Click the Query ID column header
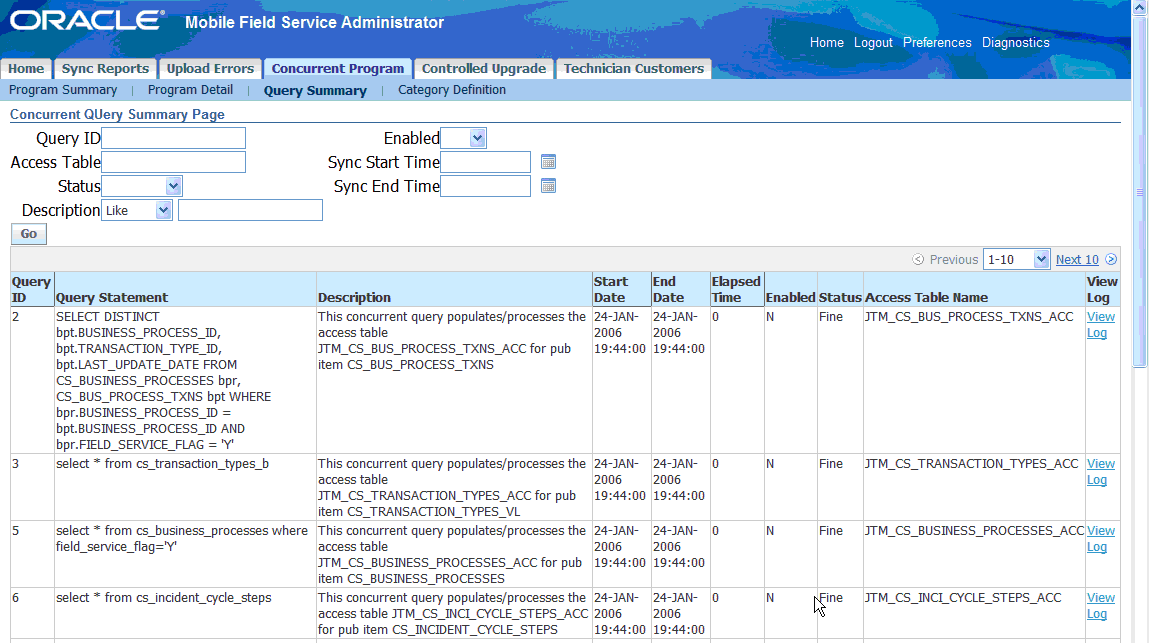Screen dimensions: 1150x643 (x=31, y=290)
